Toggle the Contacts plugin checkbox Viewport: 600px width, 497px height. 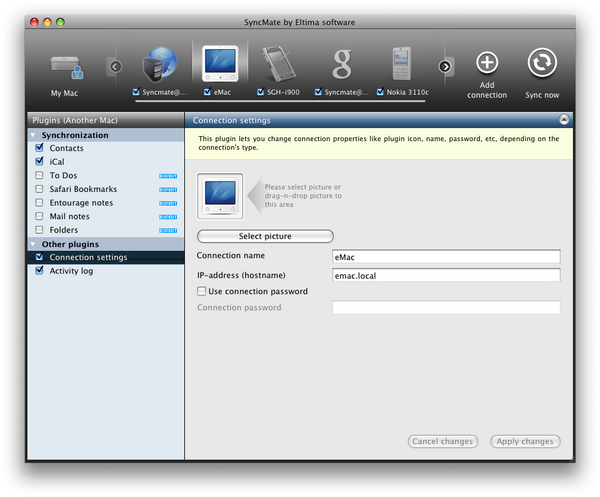[x=39, y=148]
